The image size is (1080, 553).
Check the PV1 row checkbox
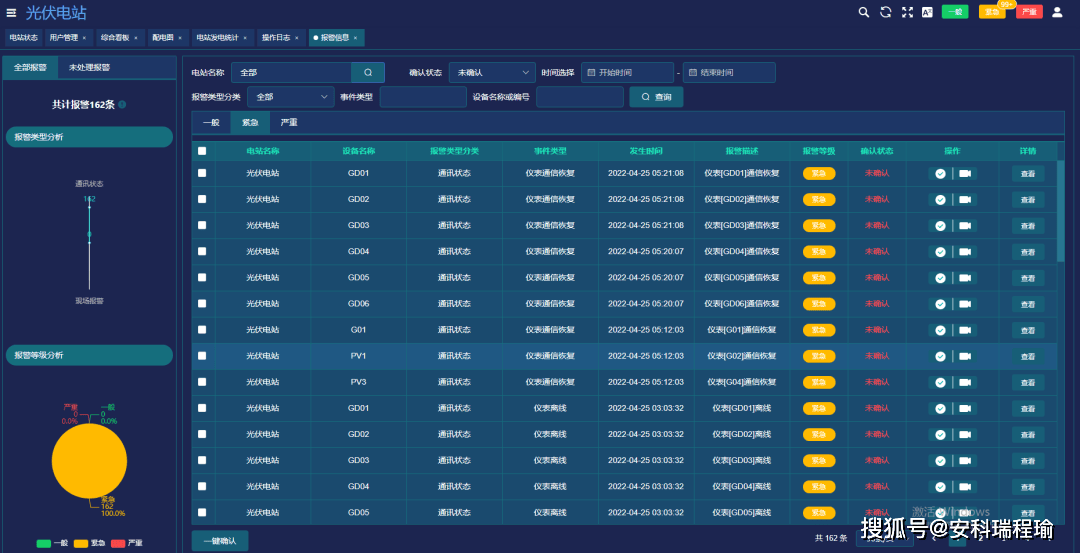point(202,356)
